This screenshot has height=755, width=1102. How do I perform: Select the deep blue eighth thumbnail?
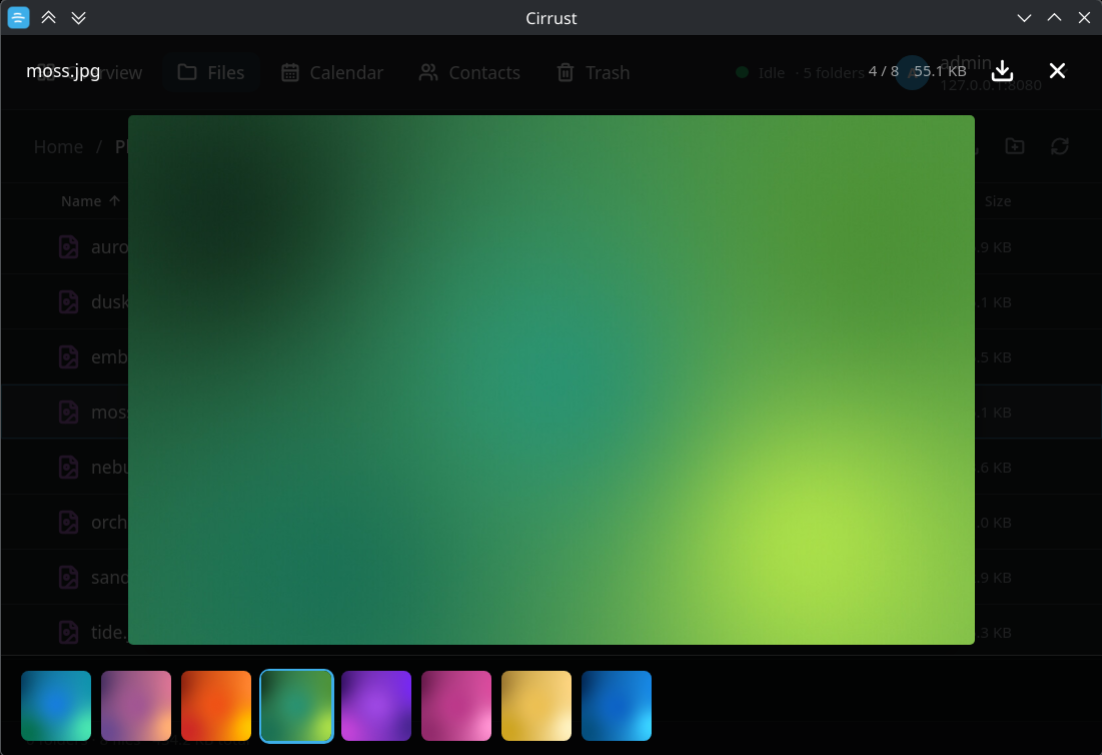(x=617, y=706)
